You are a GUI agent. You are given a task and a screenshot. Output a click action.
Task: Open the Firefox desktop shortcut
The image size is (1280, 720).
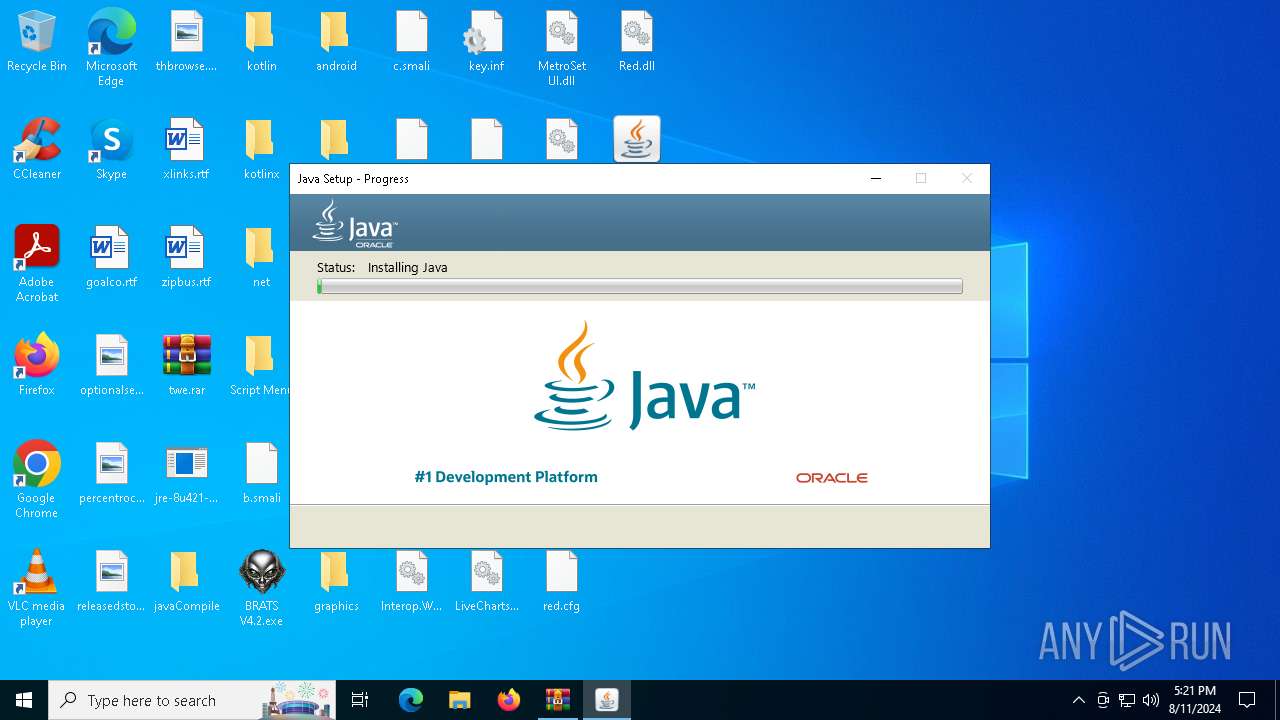click(37, 366)
